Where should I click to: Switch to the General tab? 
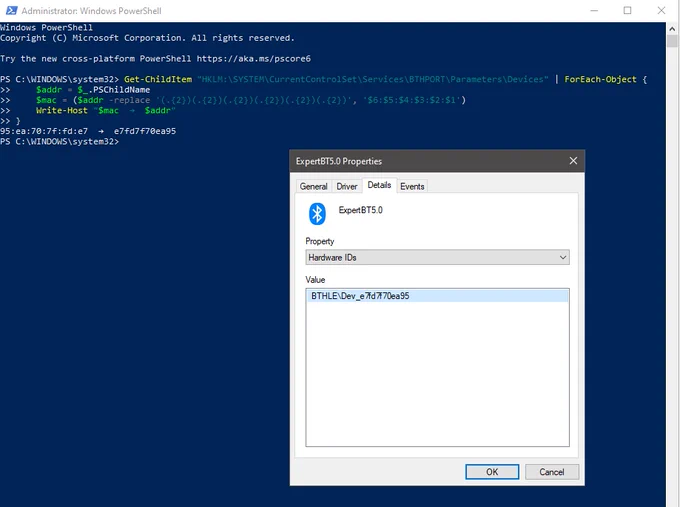[x=314, y=186]
